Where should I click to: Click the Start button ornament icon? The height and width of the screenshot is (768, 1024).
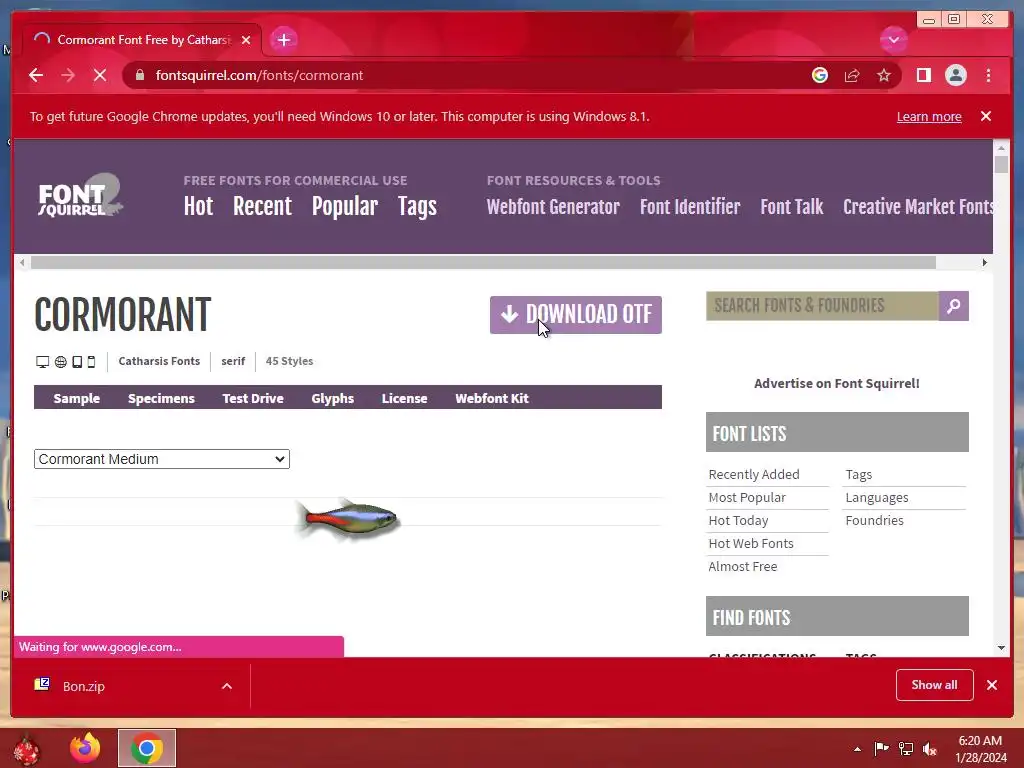(x=27, y=749)
